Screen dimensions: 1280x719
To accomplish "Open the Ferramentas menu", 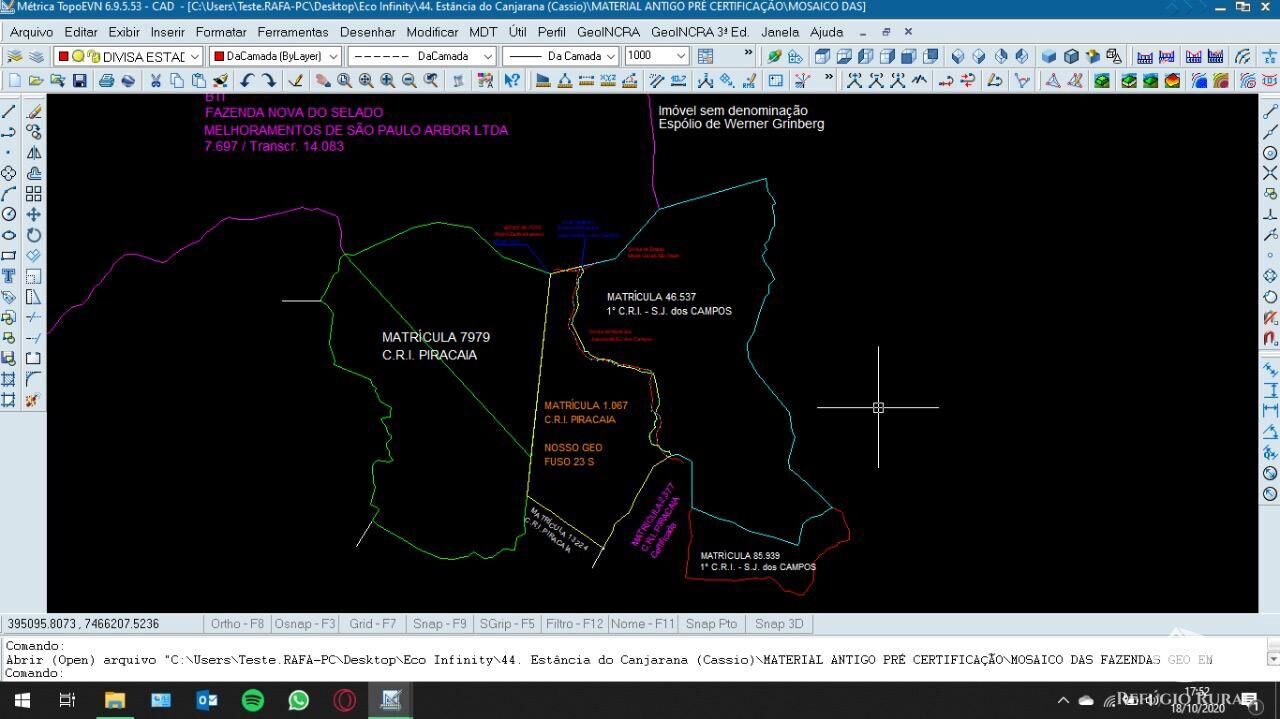I will tap(293, 32).
